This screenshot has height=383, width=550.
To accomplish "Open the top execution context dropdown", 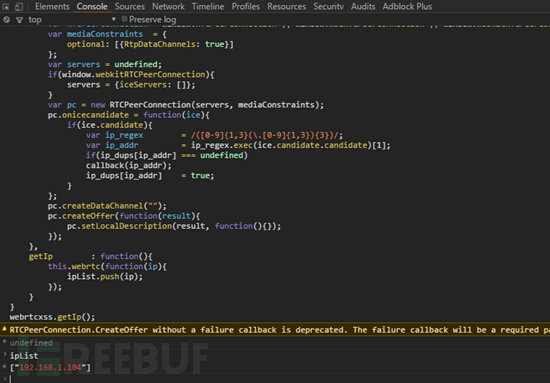I will (72, 20).
